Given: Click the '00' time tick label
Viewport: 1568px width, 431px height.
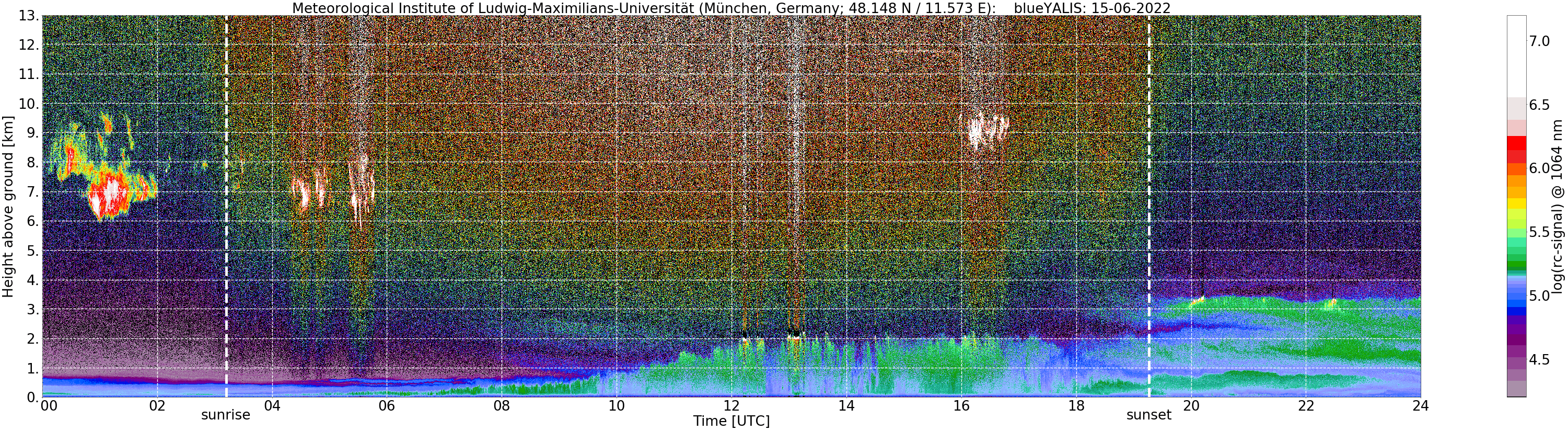Looking at the screenshot, I should click(49, 405).
